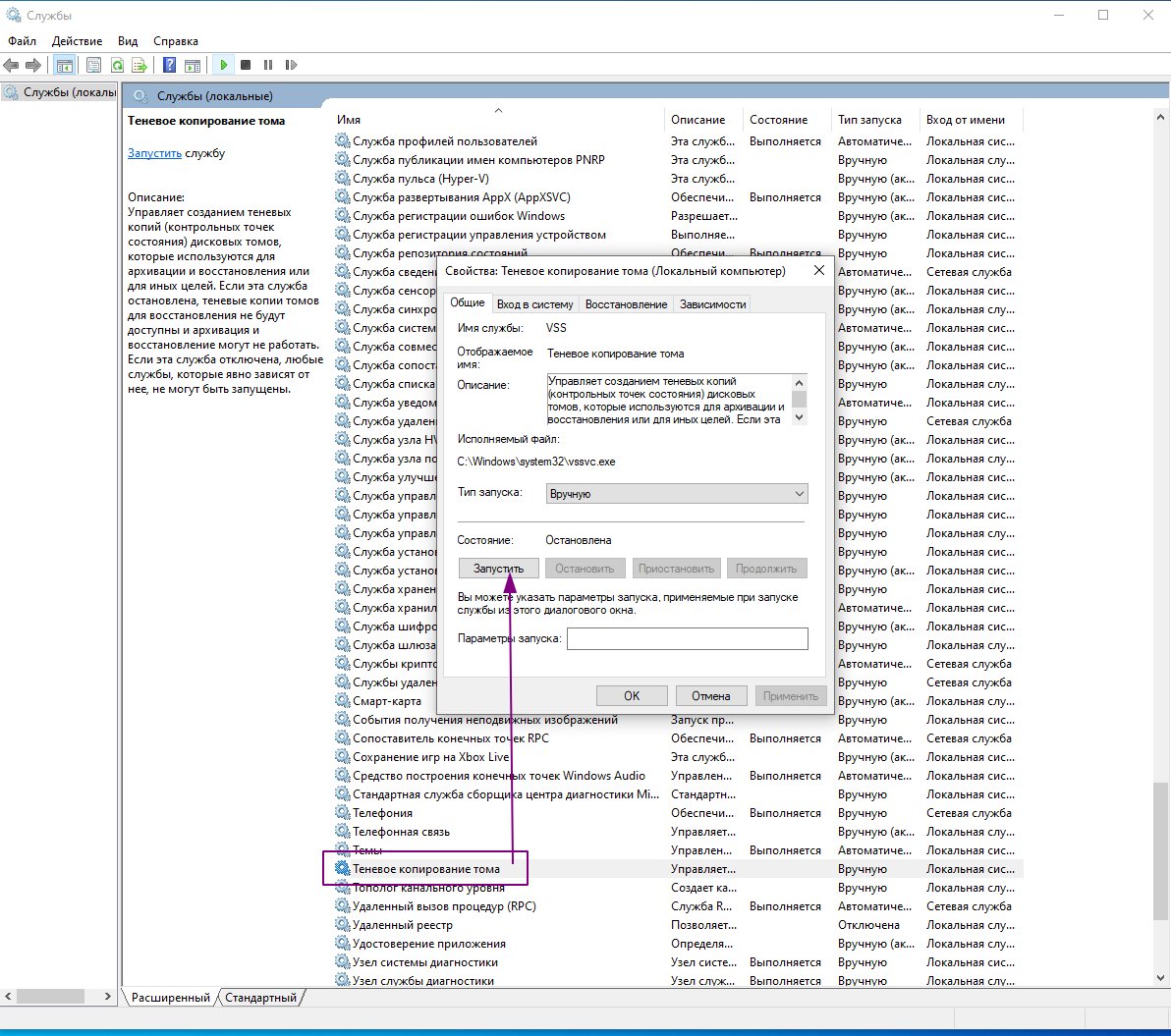Image resolution: width=1171 pixels, height=1036 pixels.
Task: Click the gear icon next to Служба пульса (Hyper-V)
Action: coord(342,178)
